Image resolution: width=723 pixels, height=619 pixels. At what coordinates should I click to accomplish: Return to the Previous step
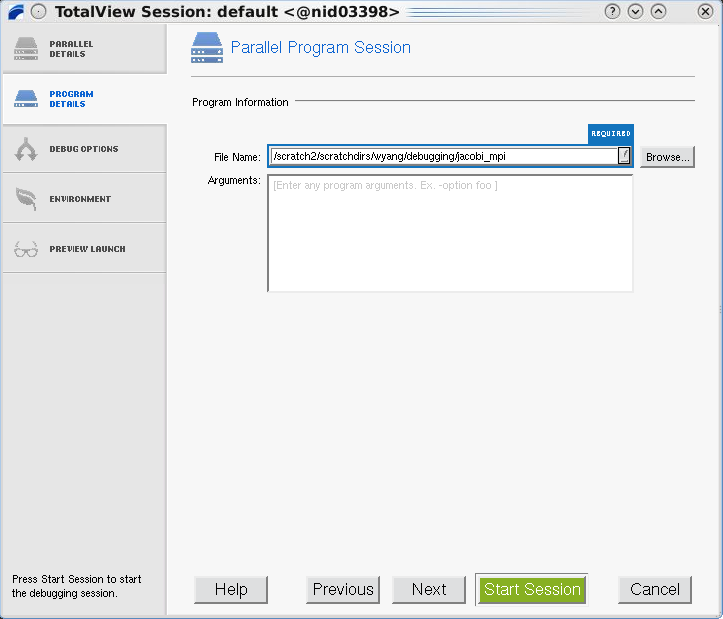[343, 590]
